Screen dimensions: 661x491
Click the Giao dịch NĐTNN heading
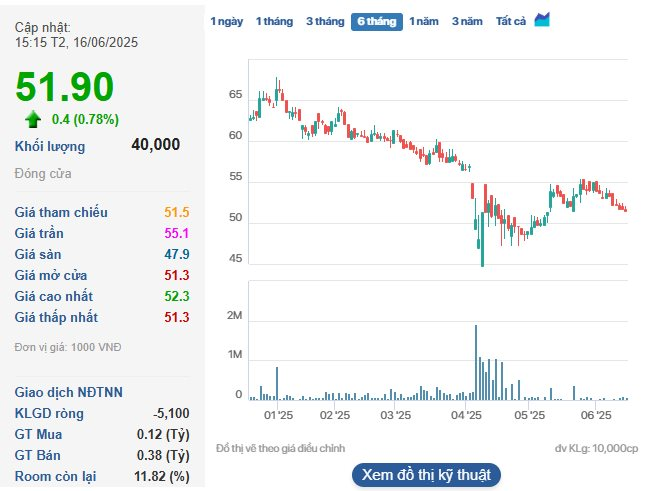[x=69, y=392]
